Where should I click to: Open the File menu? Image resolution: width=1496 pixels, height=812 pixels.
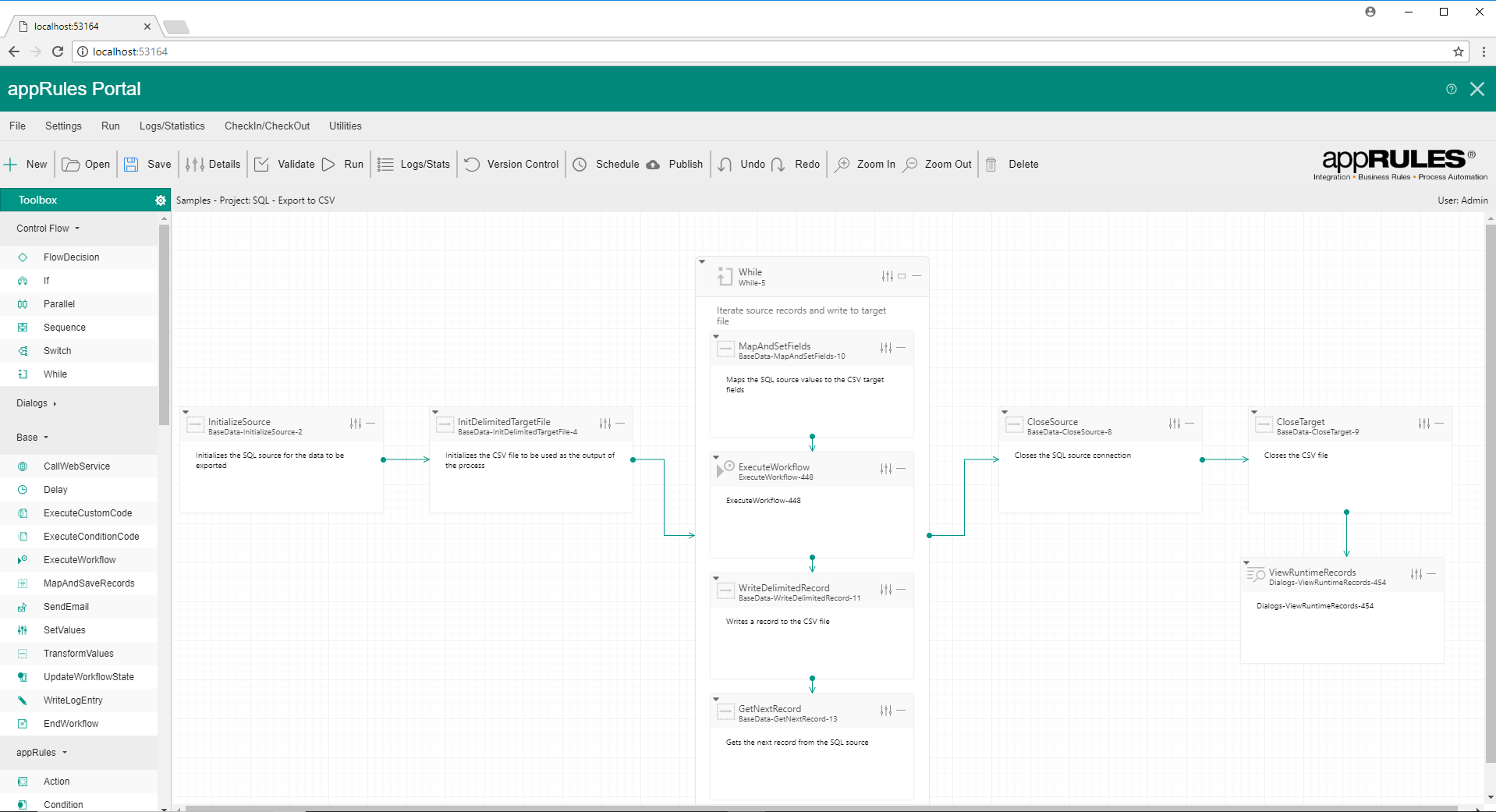click(17, 126)
